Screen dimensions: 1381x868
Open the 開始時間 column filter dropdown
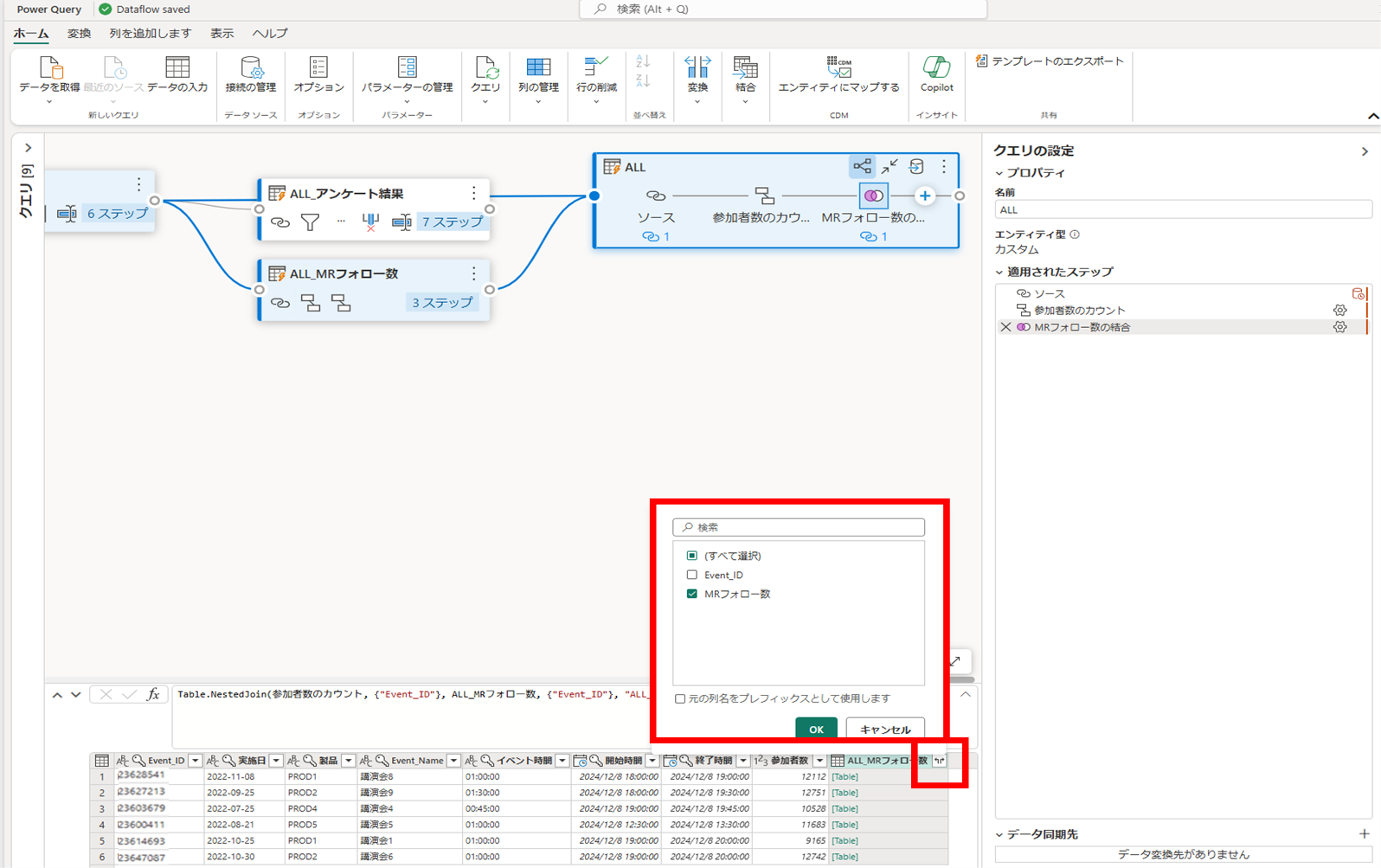point(652,761)
